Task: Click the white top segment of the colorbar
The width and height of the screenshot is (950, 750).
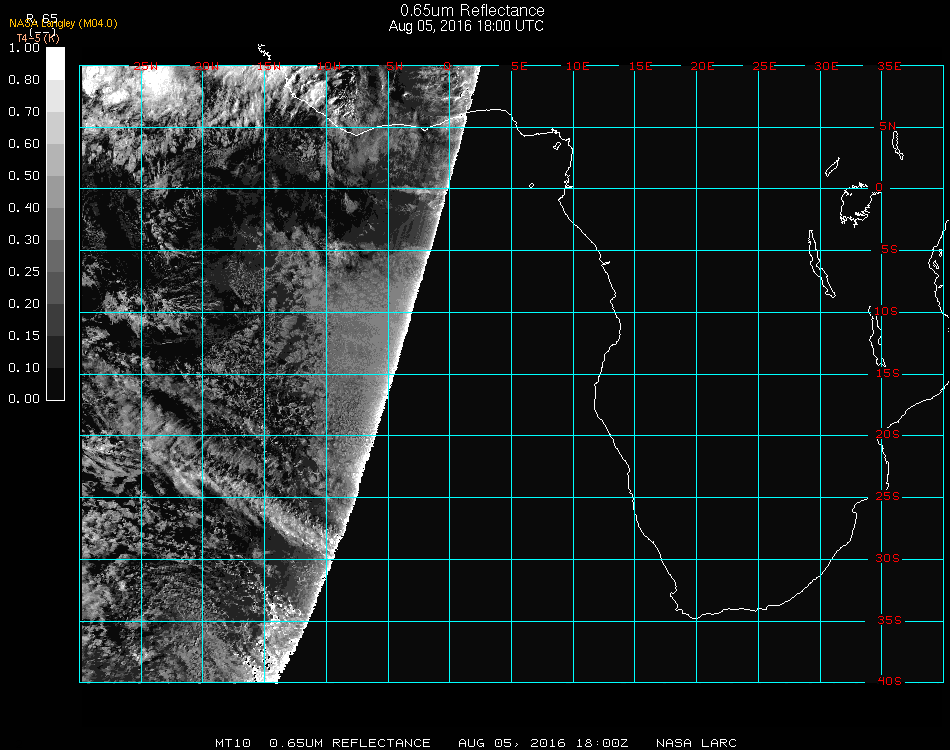Action: click(55, 64)
